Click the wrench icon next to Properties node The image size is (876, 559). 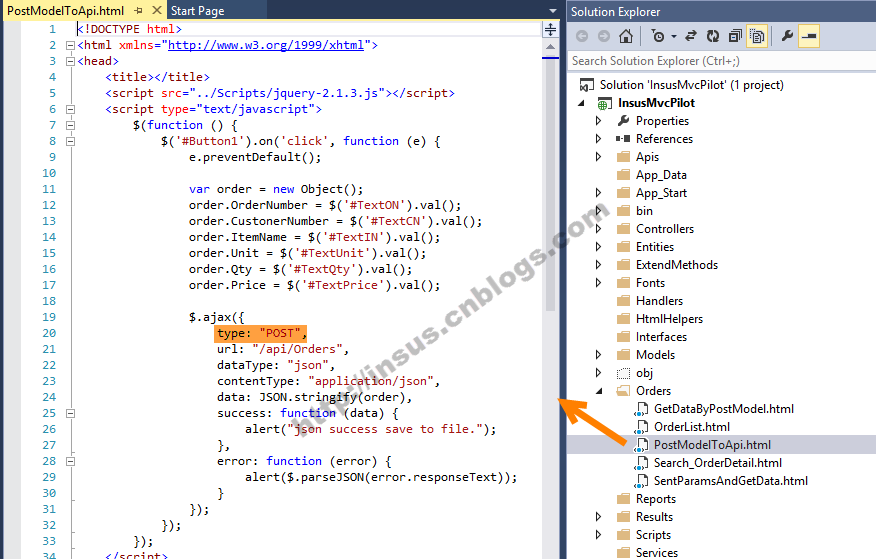(623, 121)
